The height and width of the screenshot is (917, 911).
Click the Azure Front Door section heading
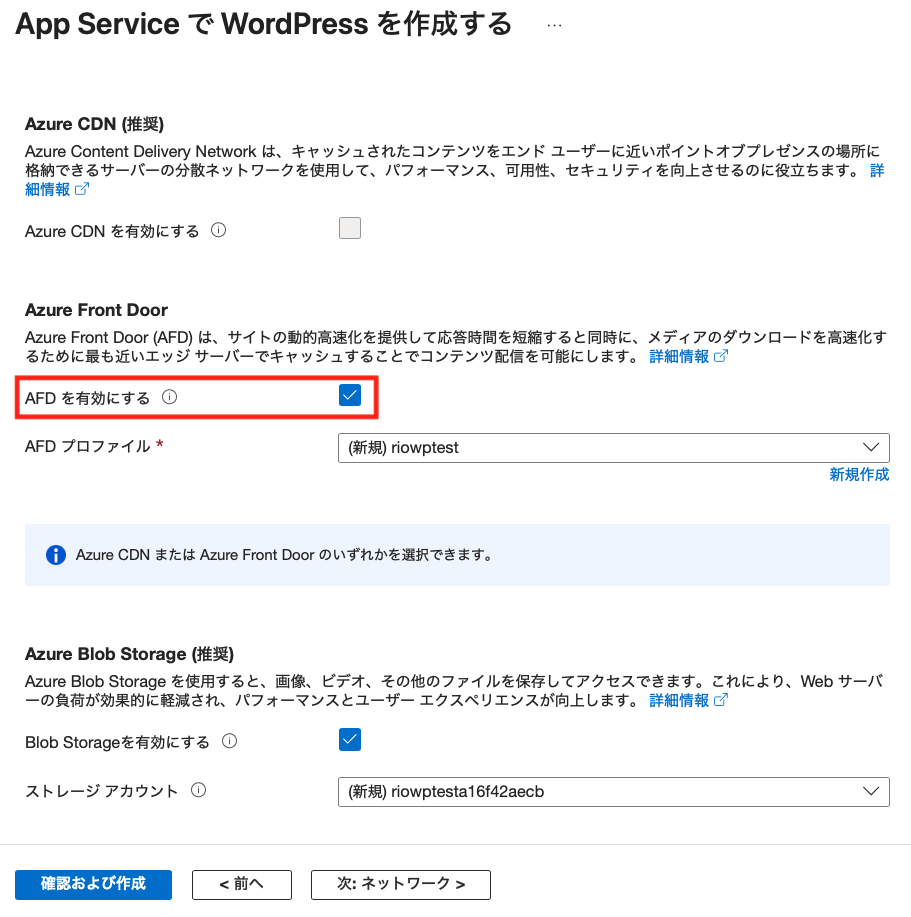point(96,310)
